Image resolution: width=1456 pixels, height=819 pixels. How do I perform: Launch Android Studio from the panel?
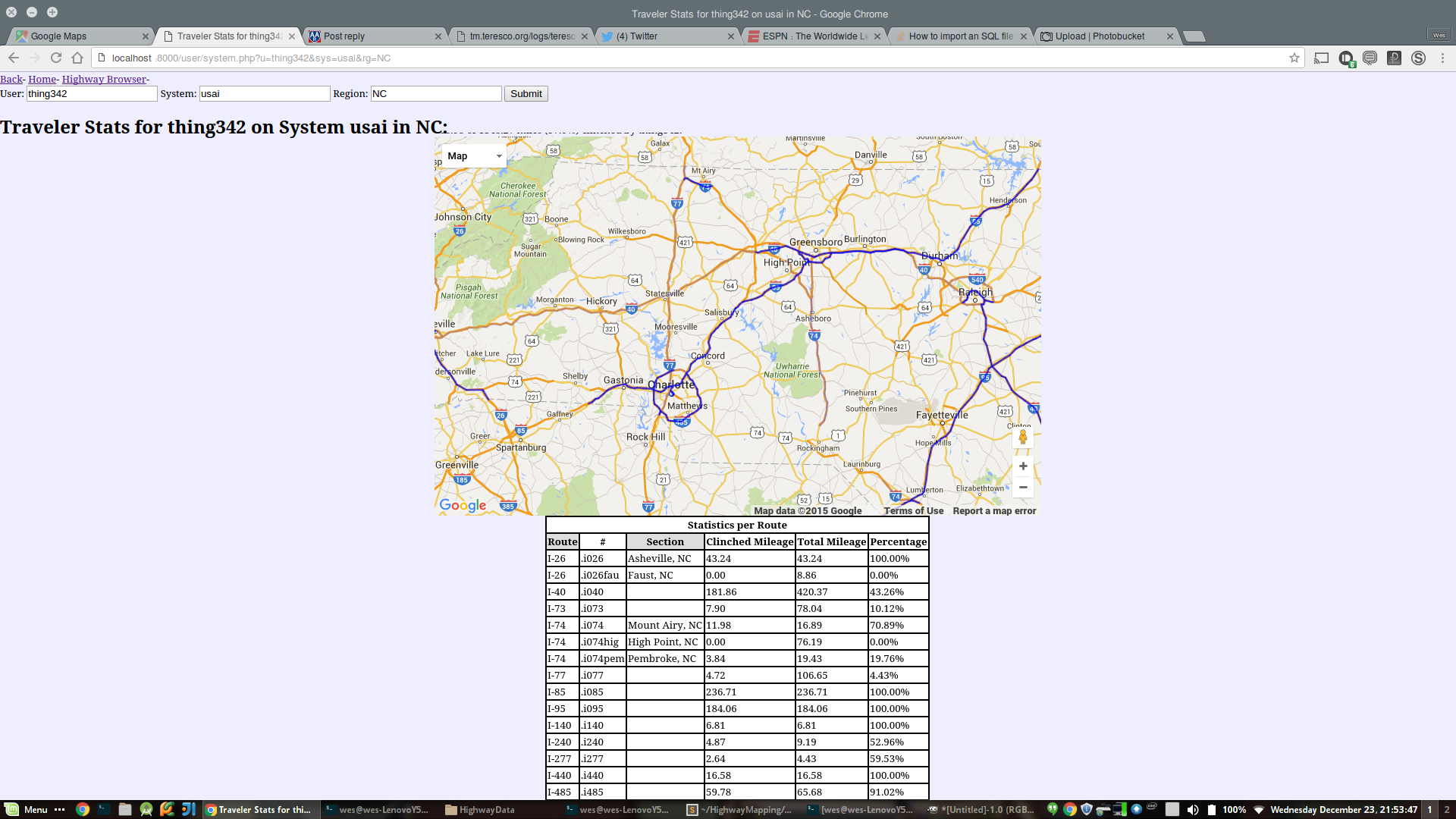coord(146,810)
